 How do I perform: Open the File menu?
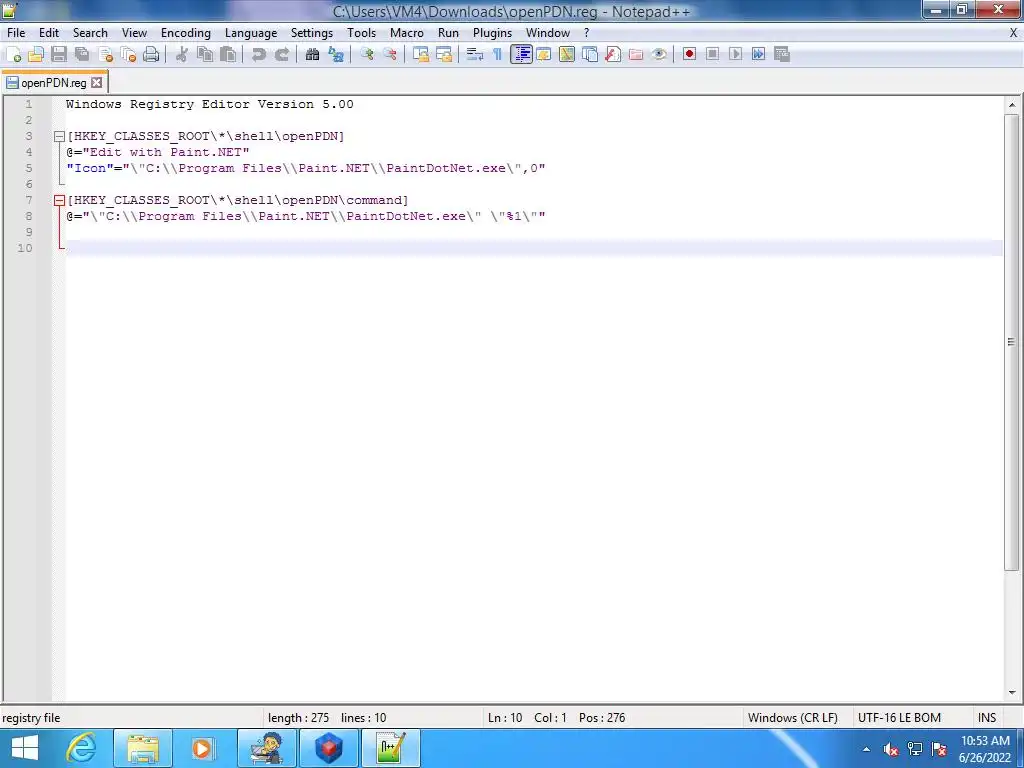16,33
